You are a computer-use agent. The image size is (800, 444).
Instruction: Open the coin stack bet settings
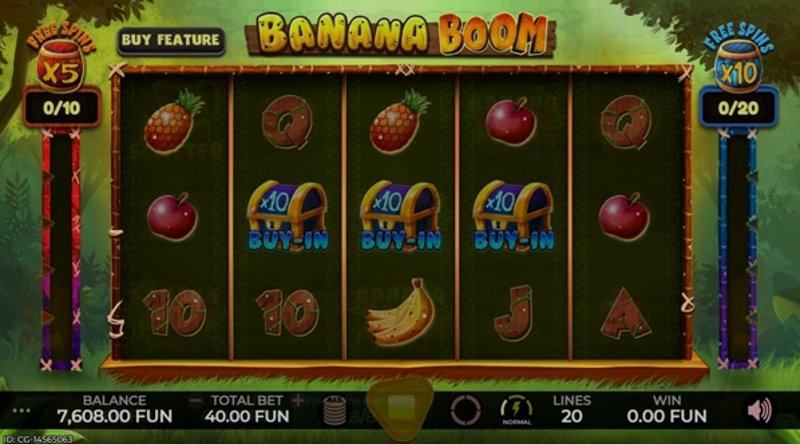[x=335, y=410]
